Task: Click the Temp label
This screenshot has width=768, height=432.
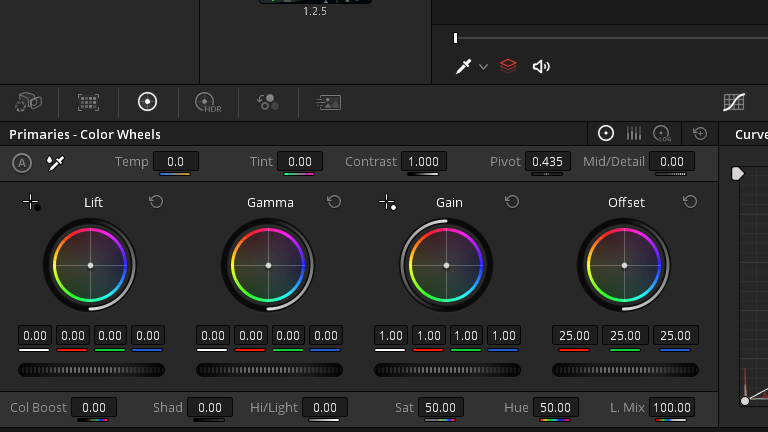Action: pos(131,162)
